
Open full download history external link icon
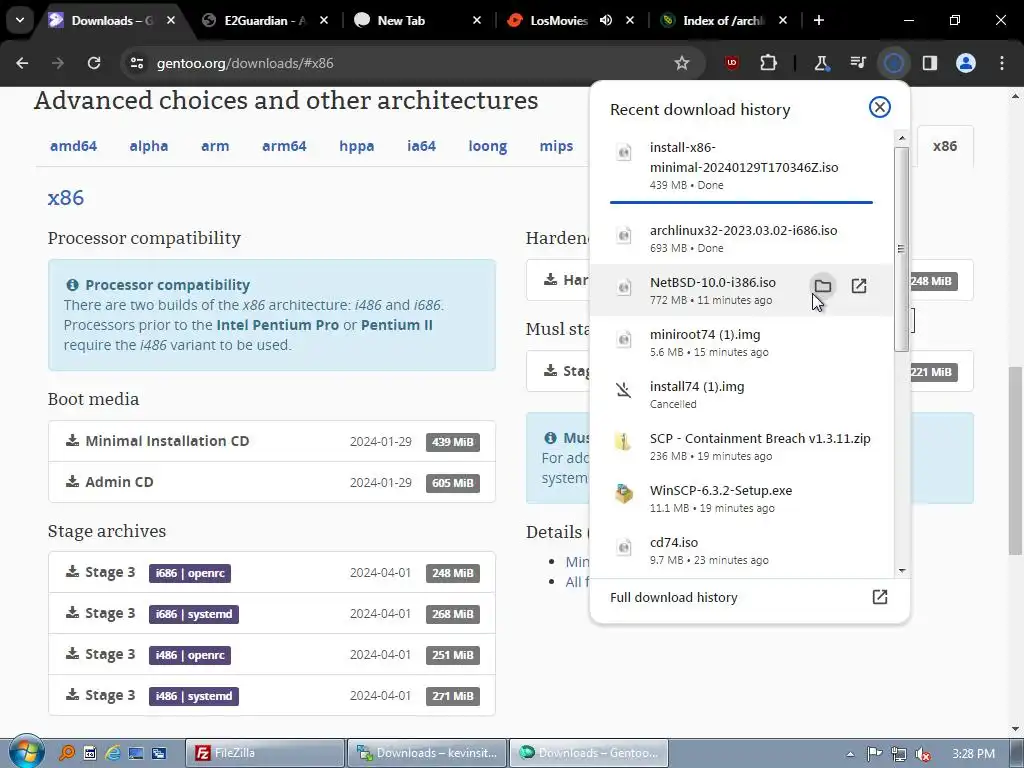coord(880,597)
